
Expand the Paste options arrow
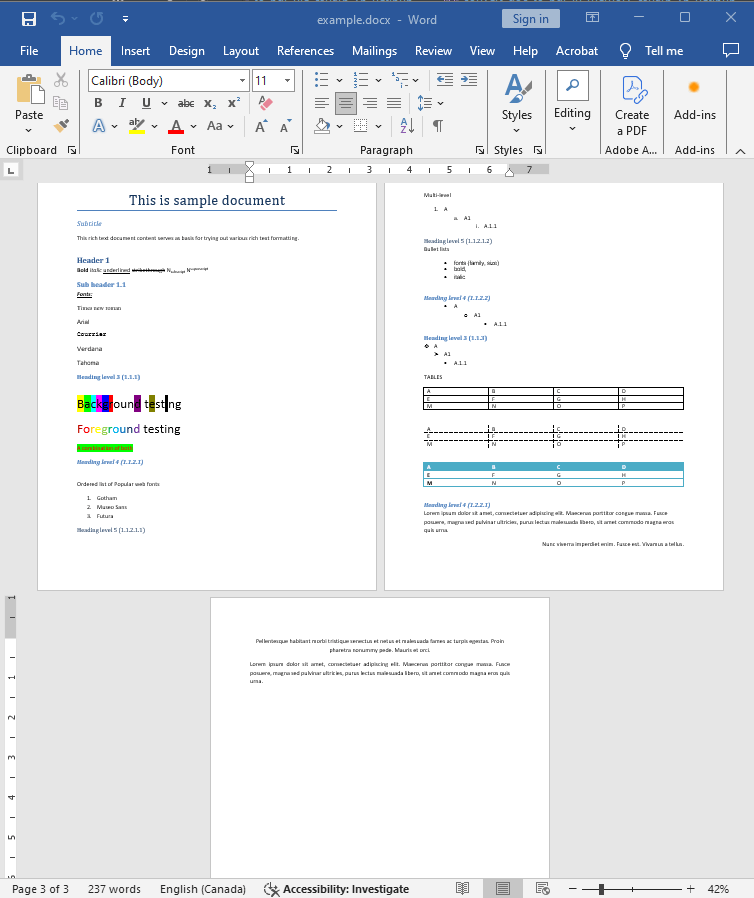[x=29, y=131]
